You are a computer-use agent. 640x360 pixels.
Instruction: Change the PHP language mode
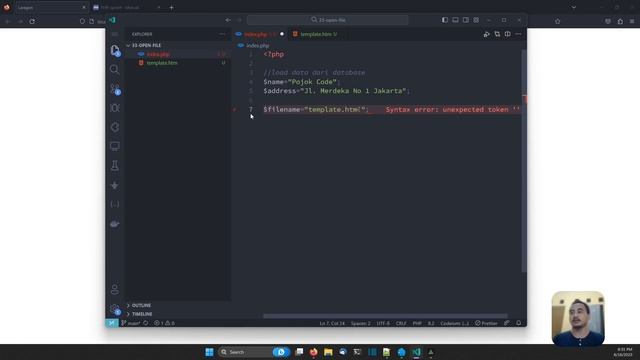pos(417,323)
